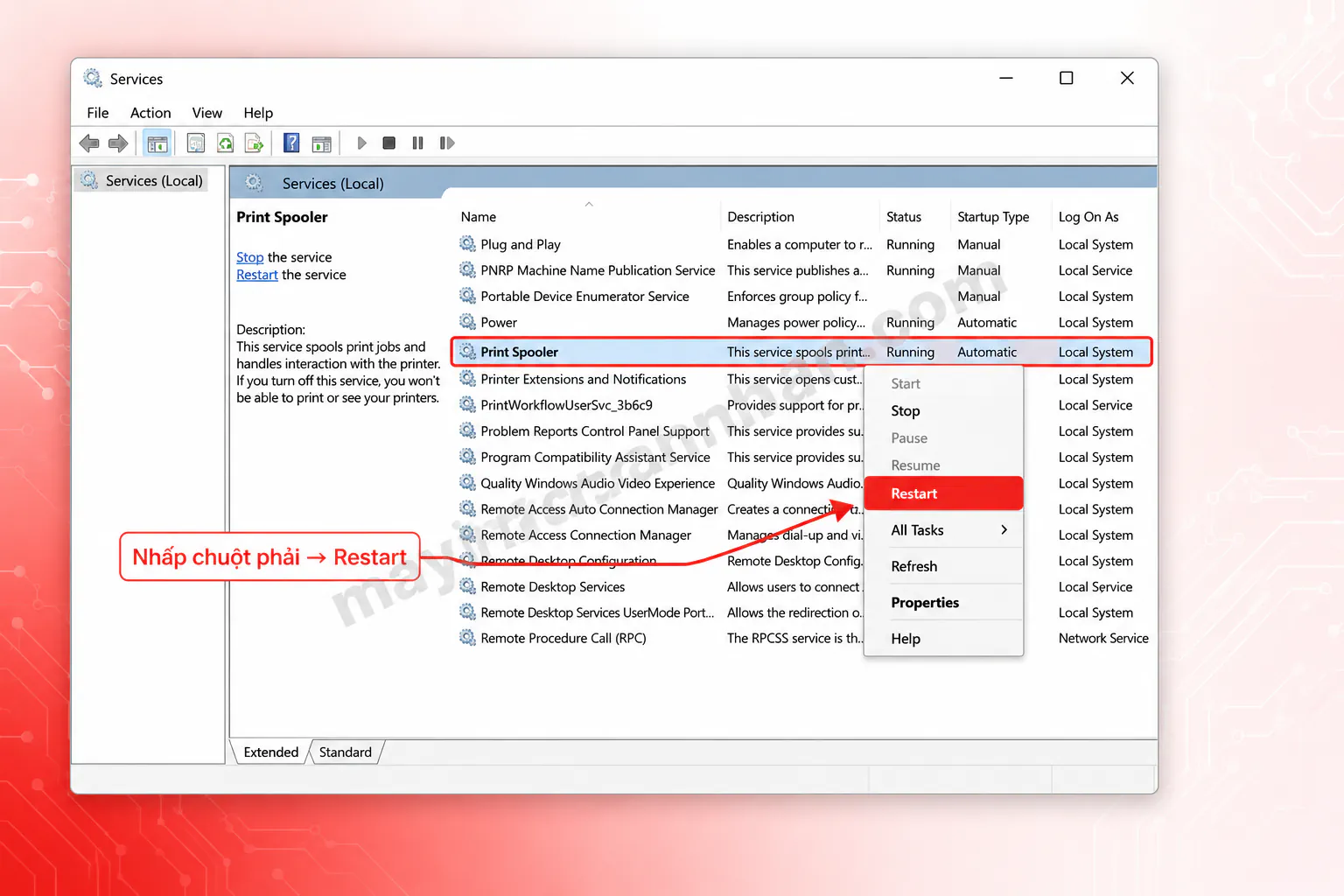Click the green Refresh toolbar icon

point(225,143)
